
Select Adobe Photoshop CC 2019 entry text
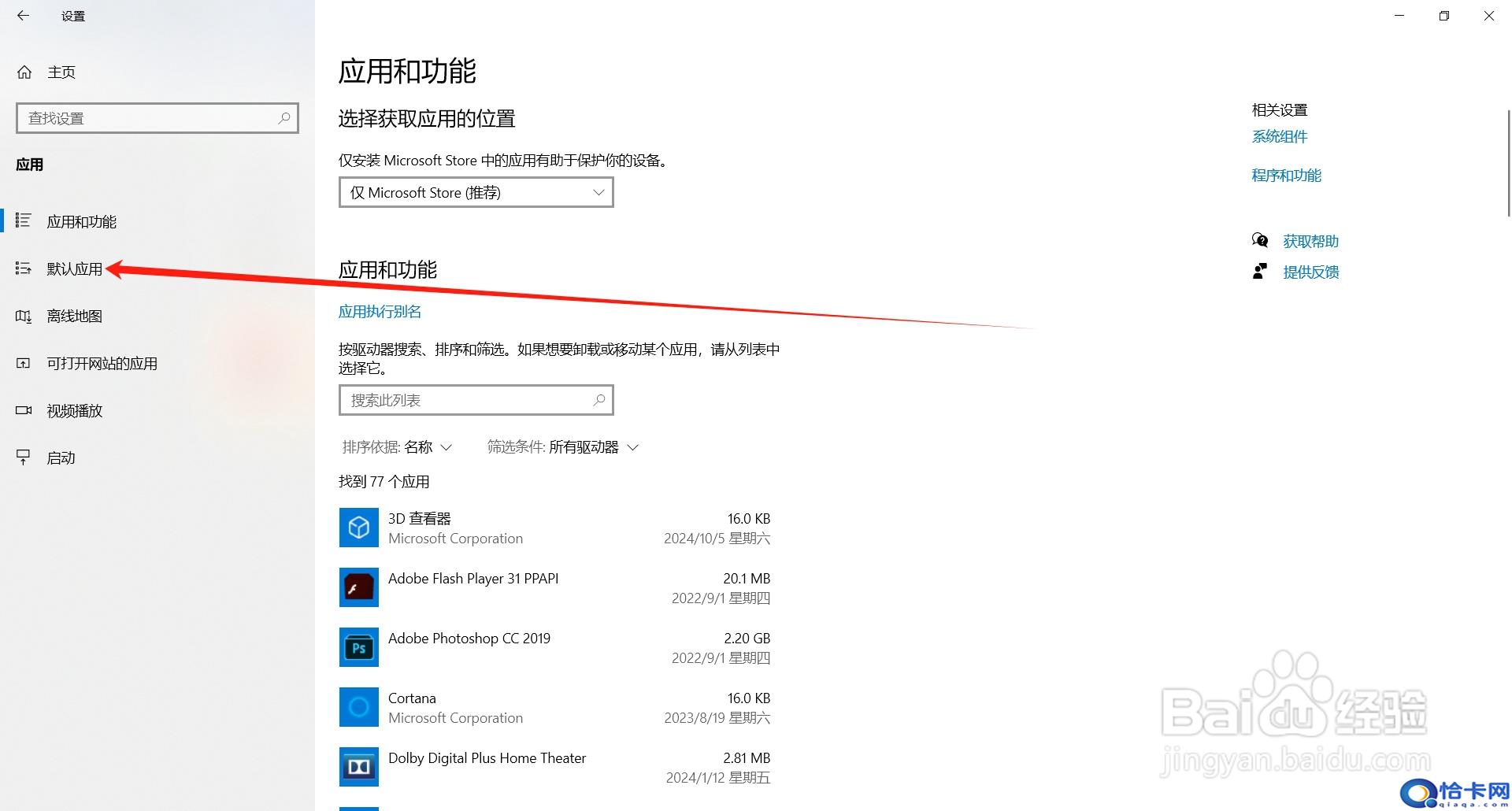[469, 639]
